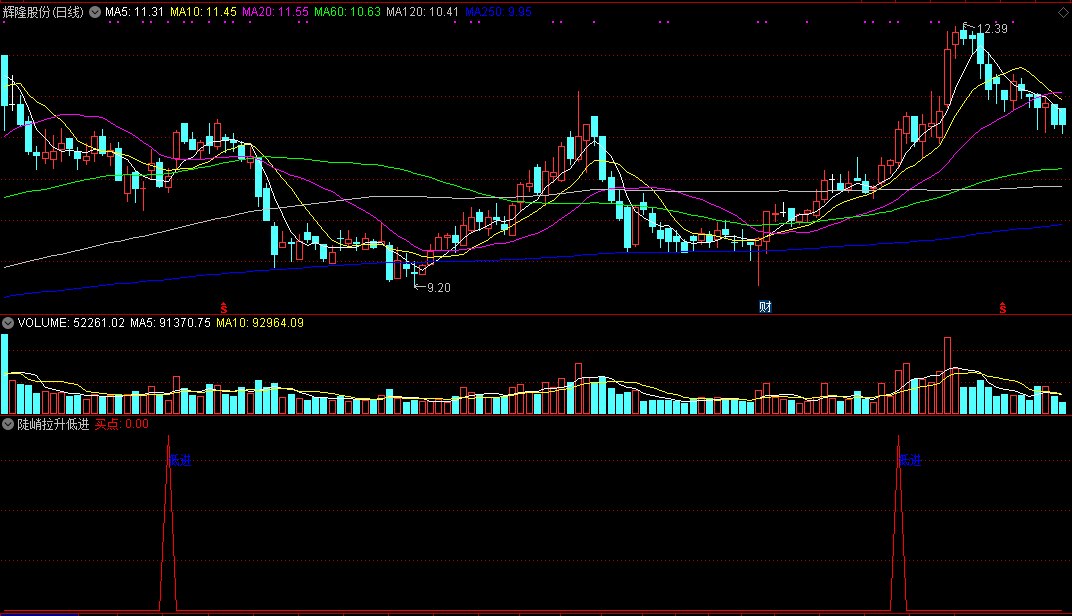Click the MA250 label in blue
The width and height of the screenshot is (1072, 616).
tap(498, 12)
